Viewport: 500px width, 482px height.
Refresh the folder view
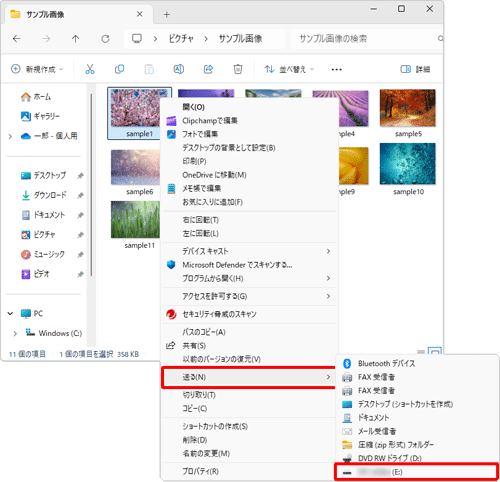105,39
